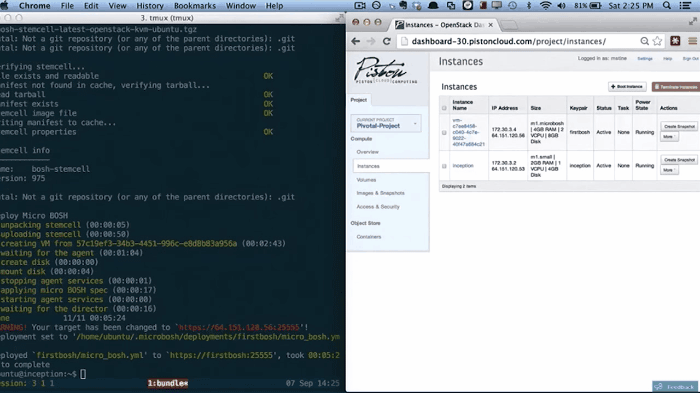Open the inception instance name link
This screenshot has height=393, width=700.
coord(462,166)
